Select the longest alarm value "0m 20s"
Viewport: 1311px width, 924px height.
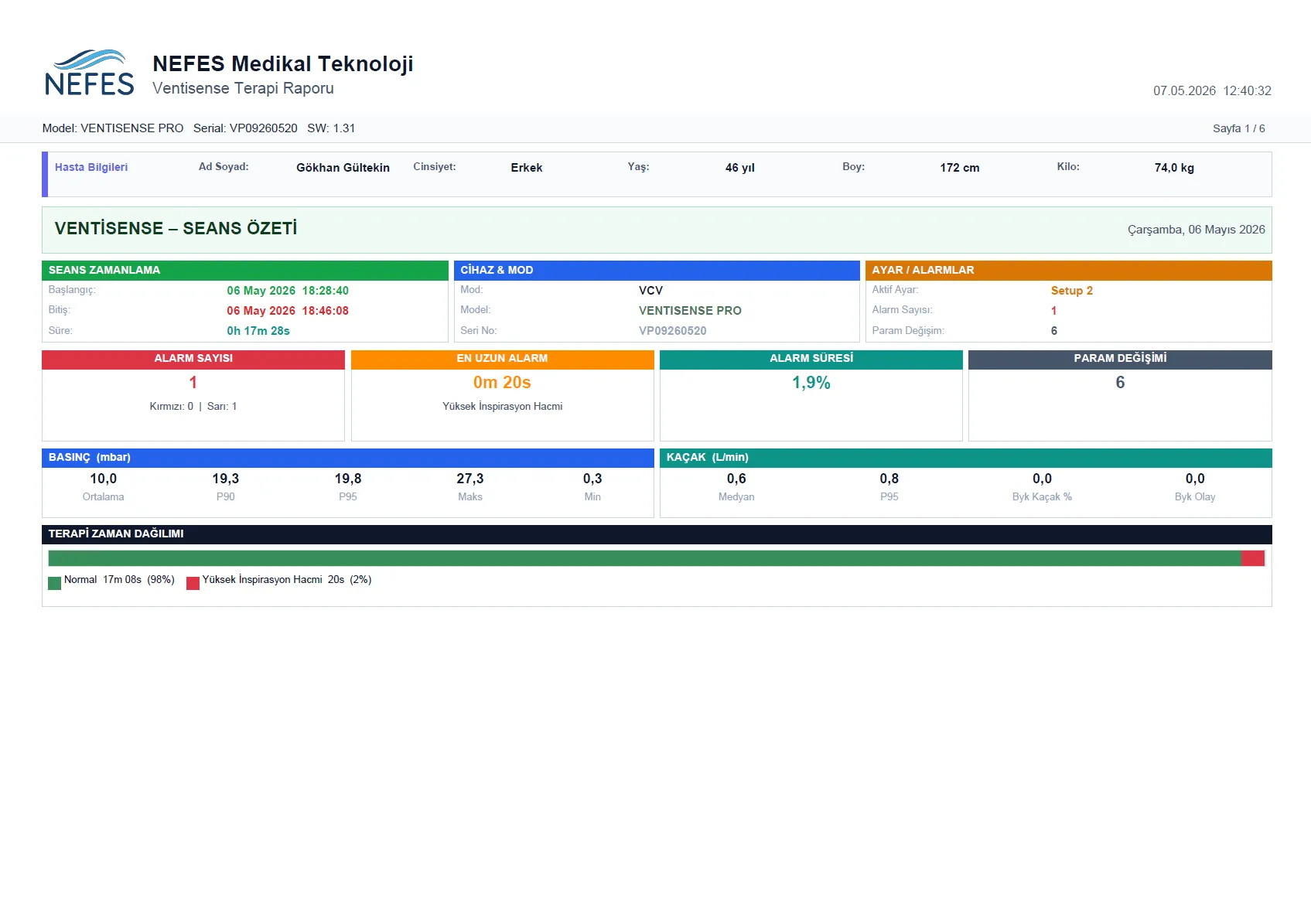click(x=502, y=383)
